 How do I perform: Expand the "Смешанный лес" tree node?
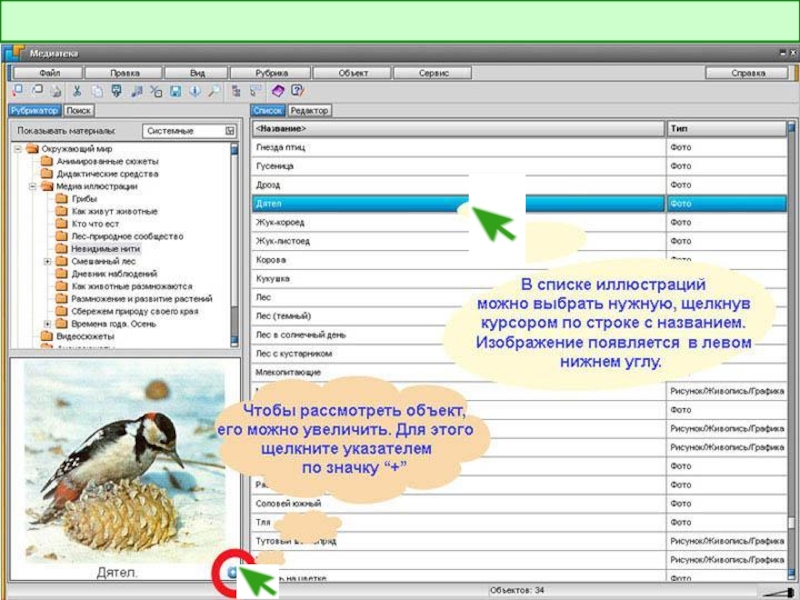pyautogui.click(x=47, y=261)
